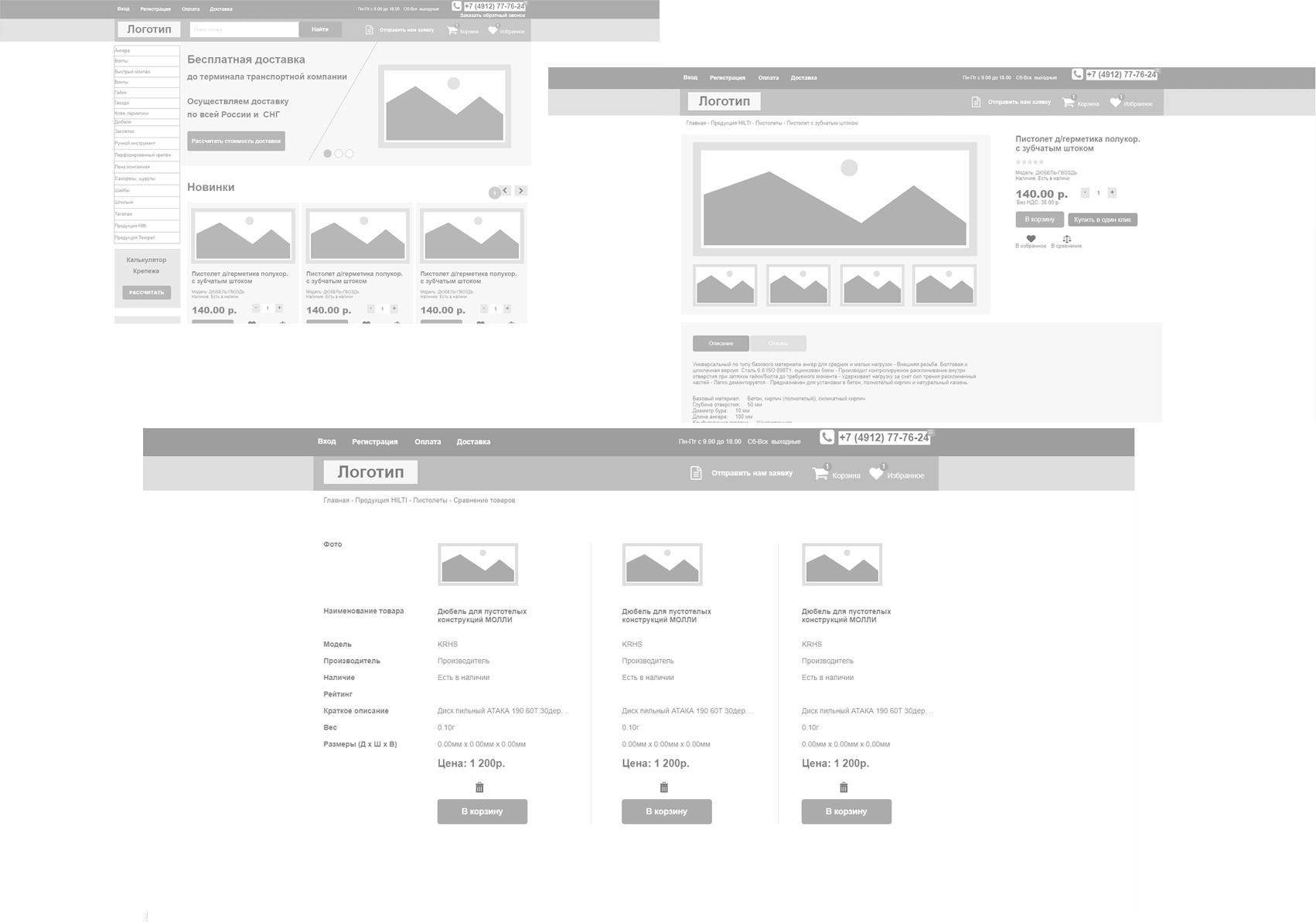Click the Логотип logo on the comparison page
This screenshot has height=922, width=1316.
coord(370,472)
